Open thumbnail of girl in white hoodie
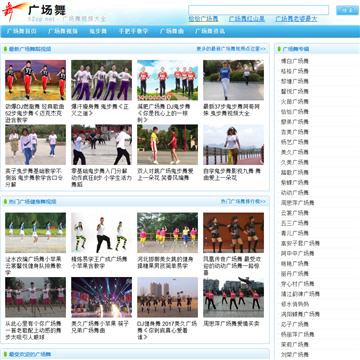 point(36,145)
